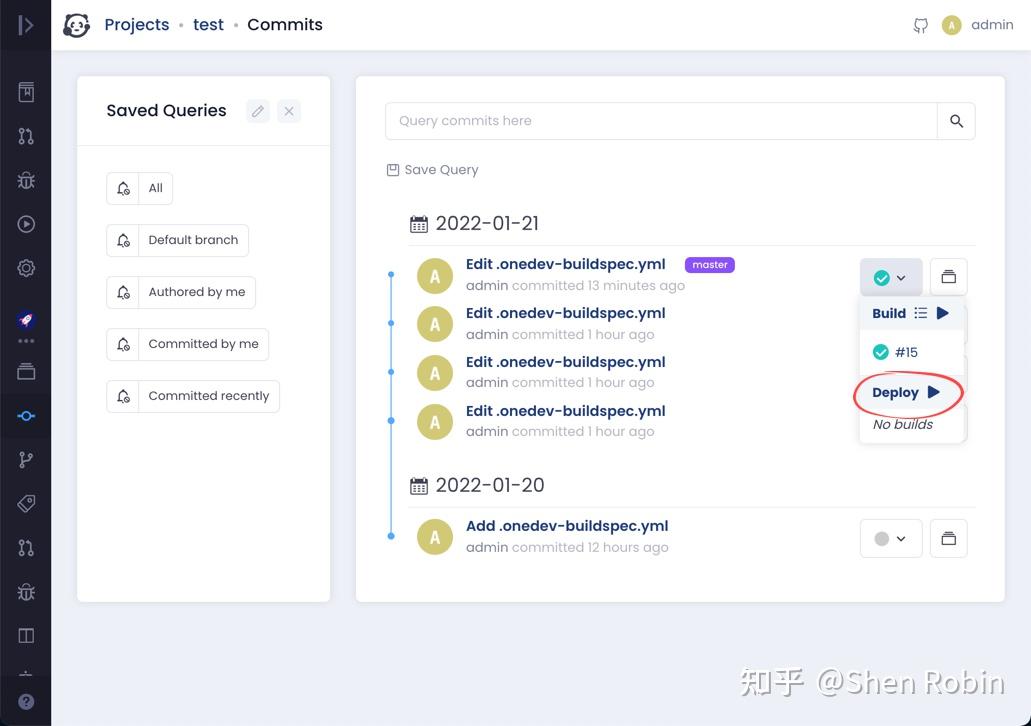Select the highlighted Commits icon in sidebar
The image size is (1031, 726).
coord(26,416)
